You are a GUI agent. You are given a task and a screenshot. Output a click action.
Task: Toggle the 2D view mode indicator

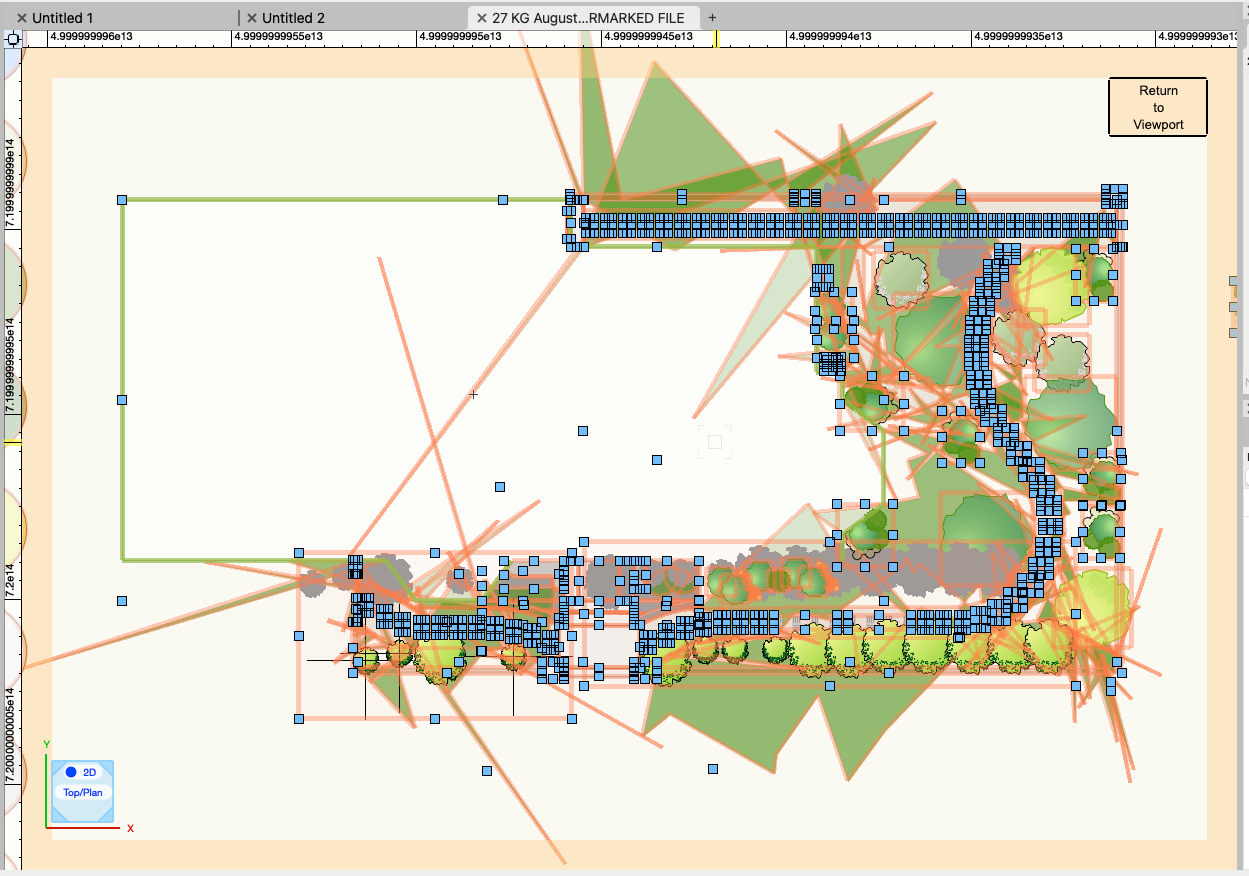[x=81, y=772]
